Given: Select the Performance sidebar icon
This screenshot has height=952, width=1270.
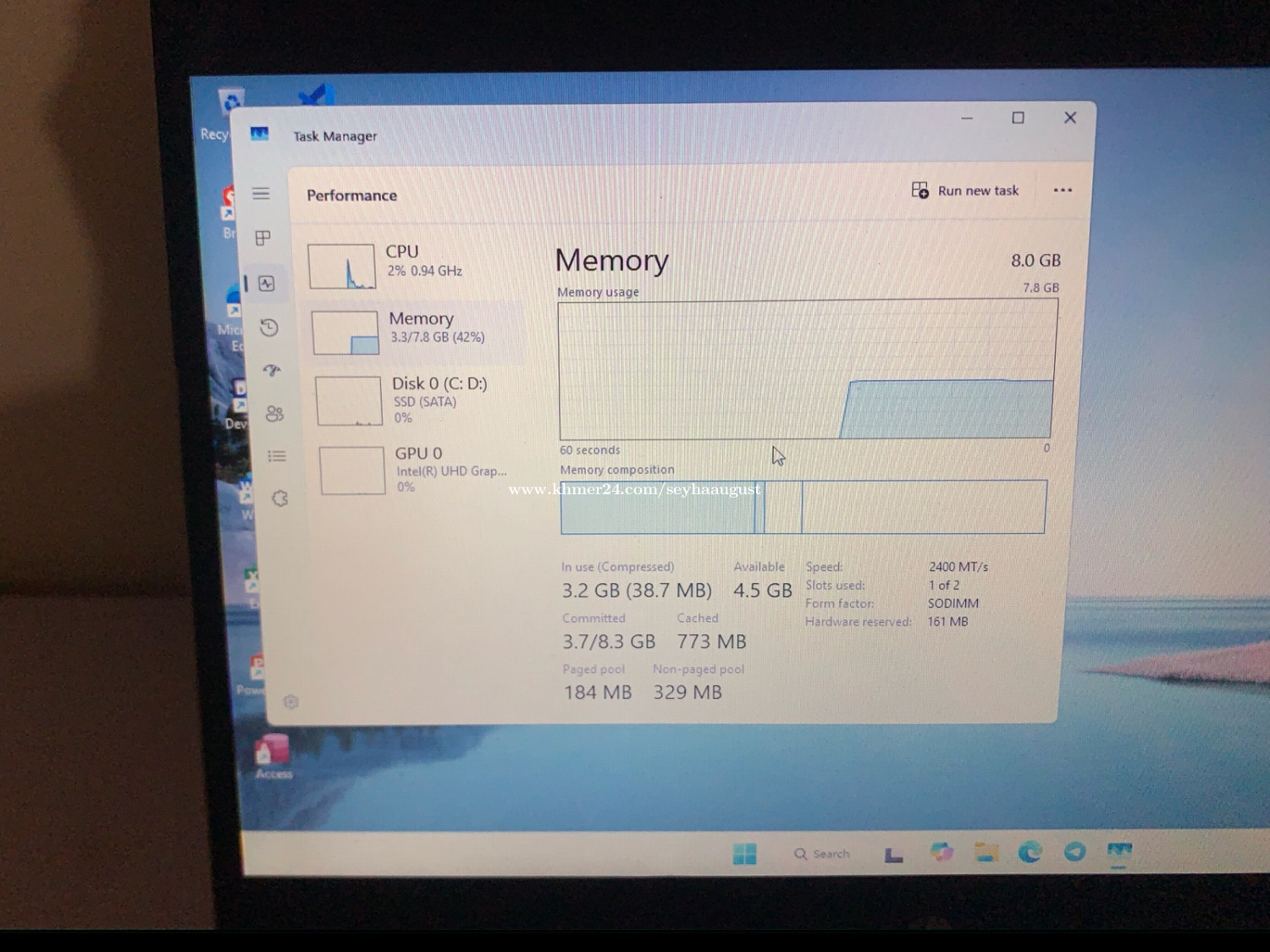Looking at the screenshot, I should pos(267,283).
